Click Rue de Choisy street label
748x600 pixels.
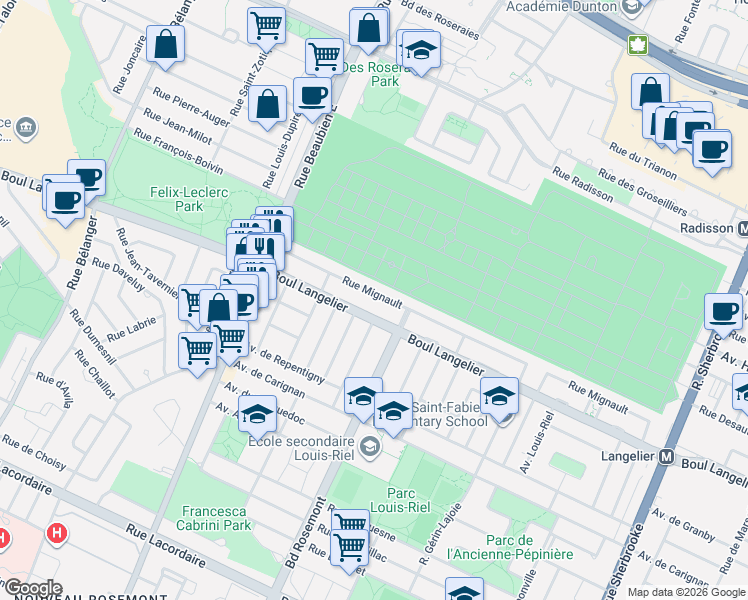(34, 452)
